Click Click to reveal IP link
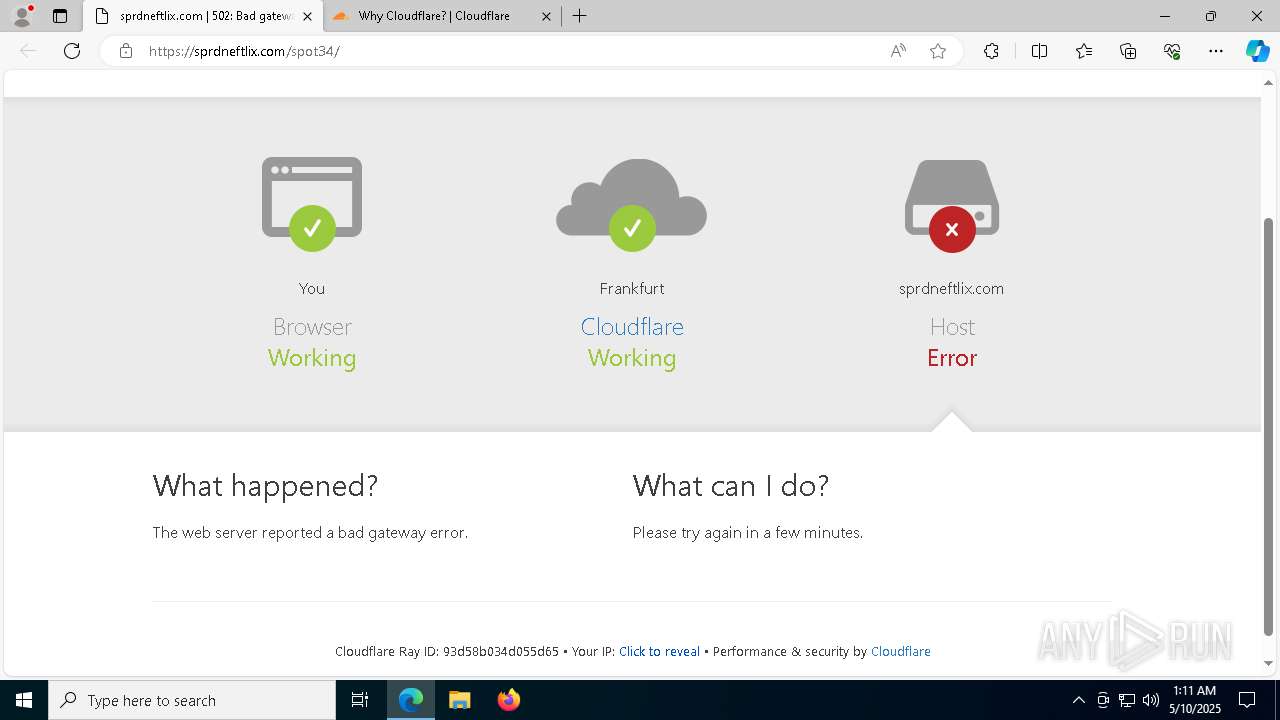Viewport: 1280px width, 720px height. pos(659,651)
